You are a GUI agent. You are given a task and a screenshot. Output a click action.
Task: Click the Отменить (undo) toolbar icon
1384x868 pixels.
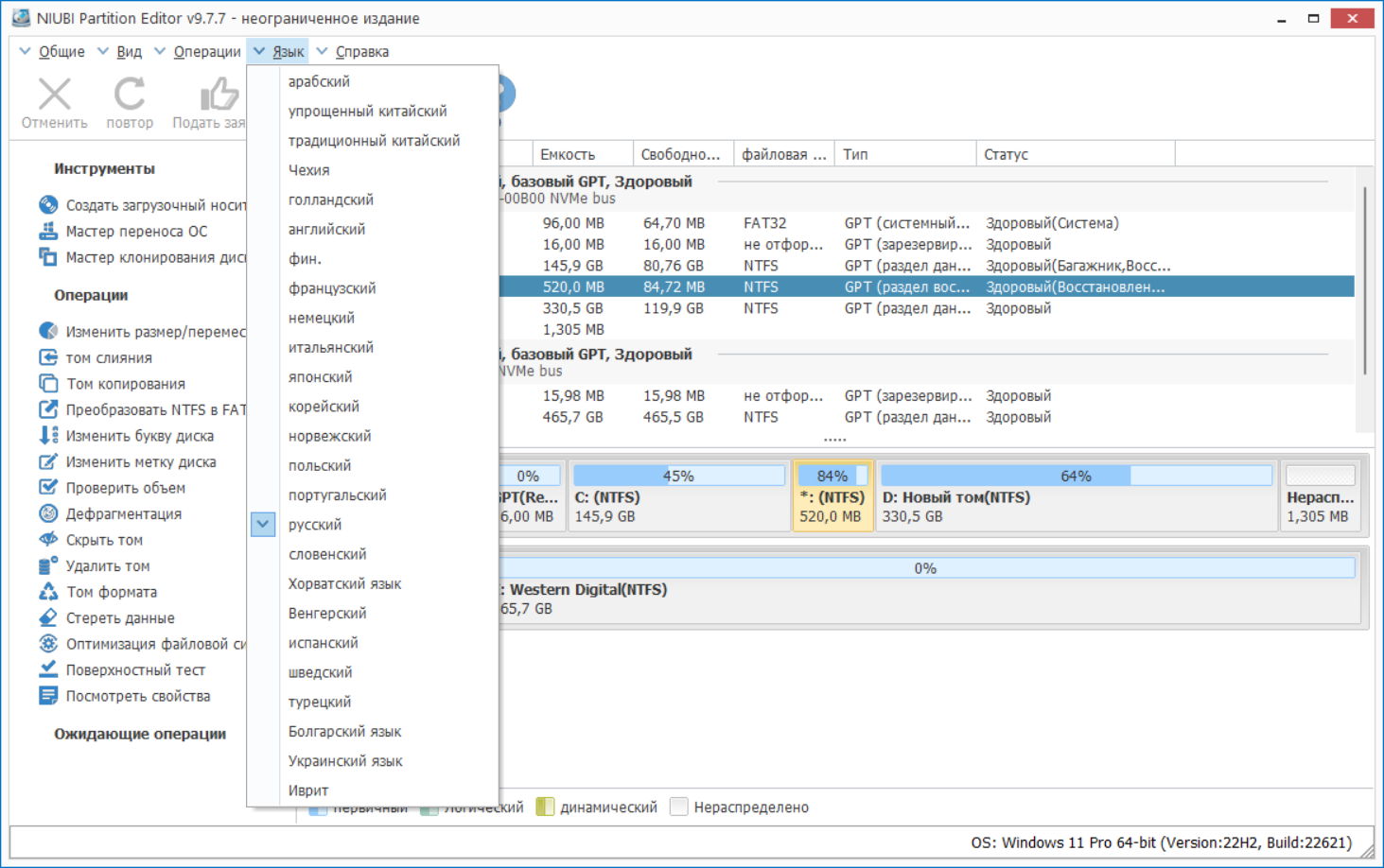(x=54, y=94)
